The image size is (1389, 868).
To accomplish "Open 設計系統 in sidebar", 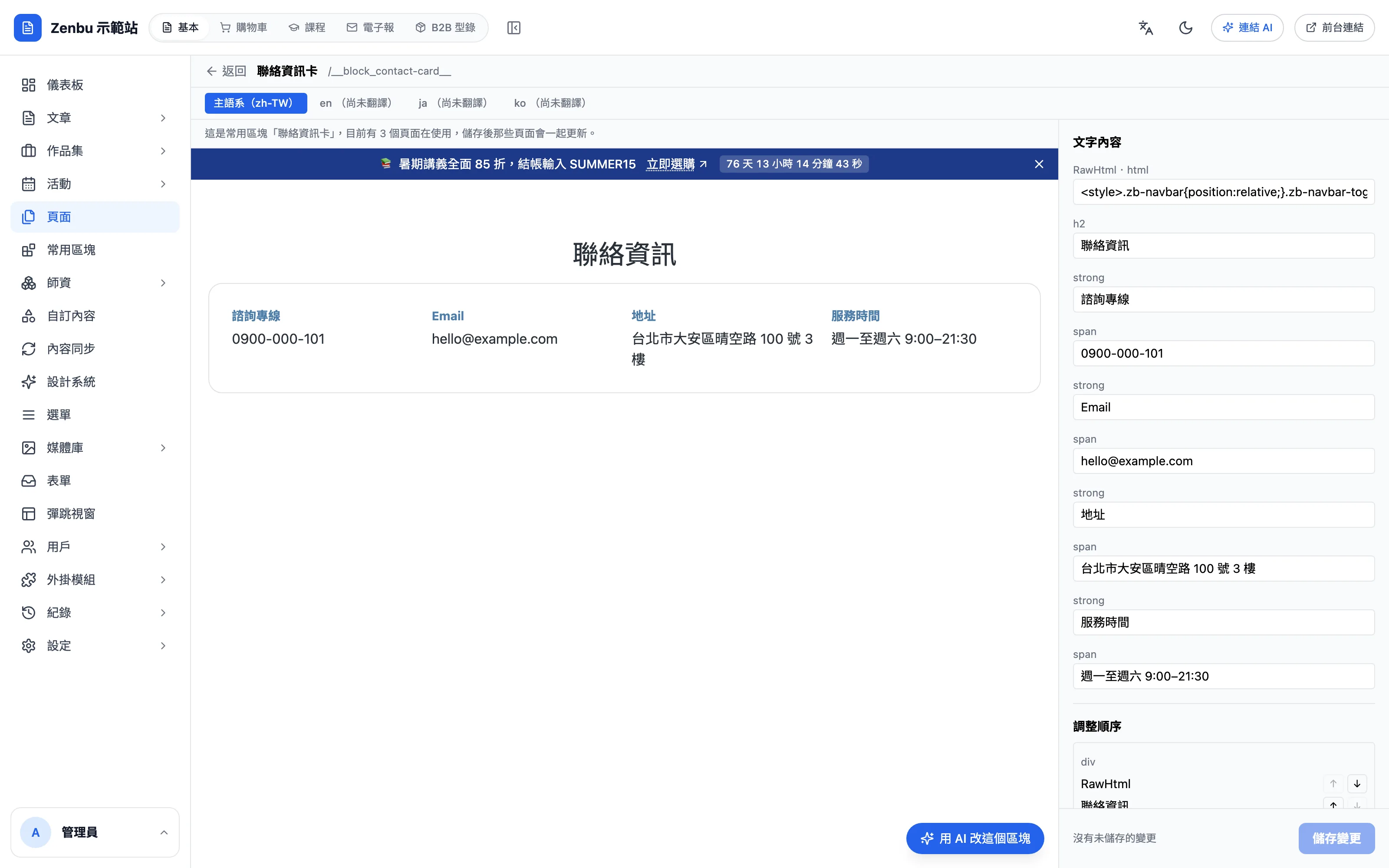I will click(x=95, y=382).
